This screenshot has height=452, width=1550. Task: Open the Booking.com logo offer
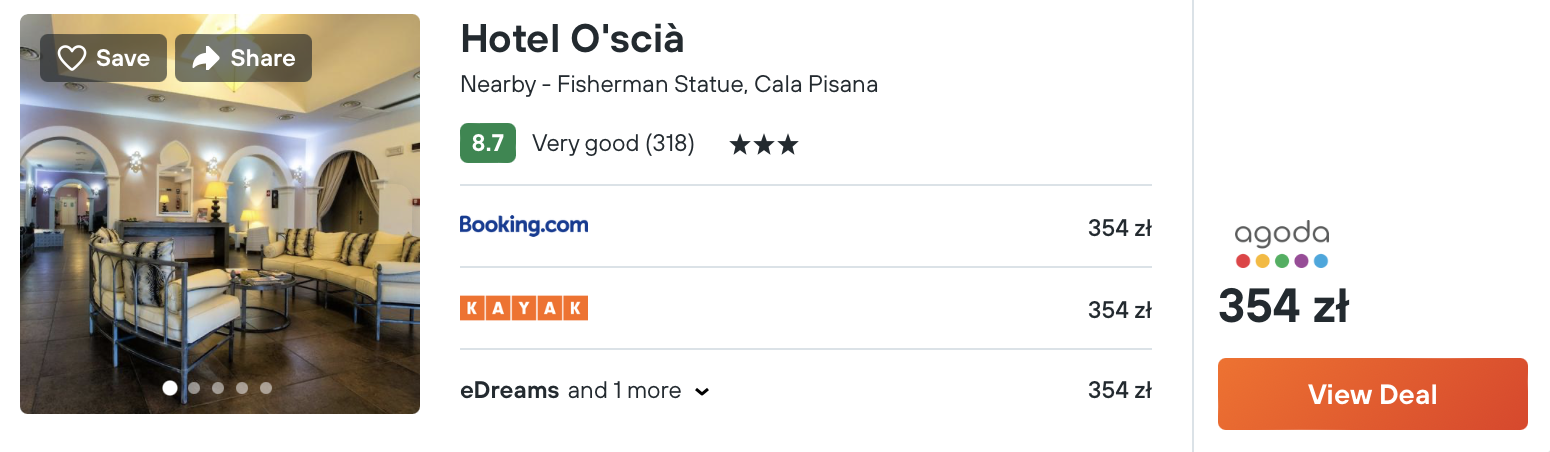tap(524, 225)
